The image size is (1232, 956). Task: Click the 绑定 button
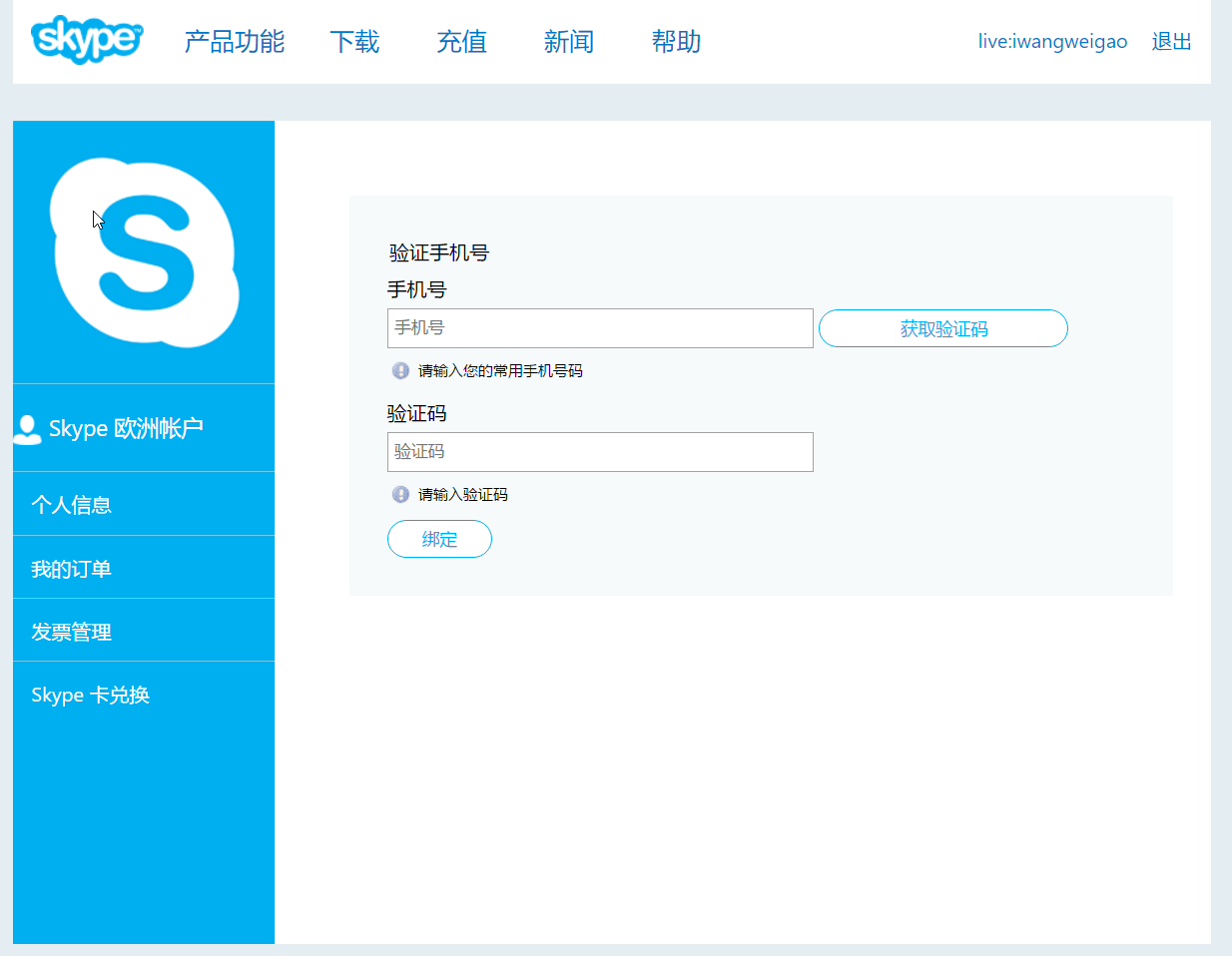[x=439, y=539]
